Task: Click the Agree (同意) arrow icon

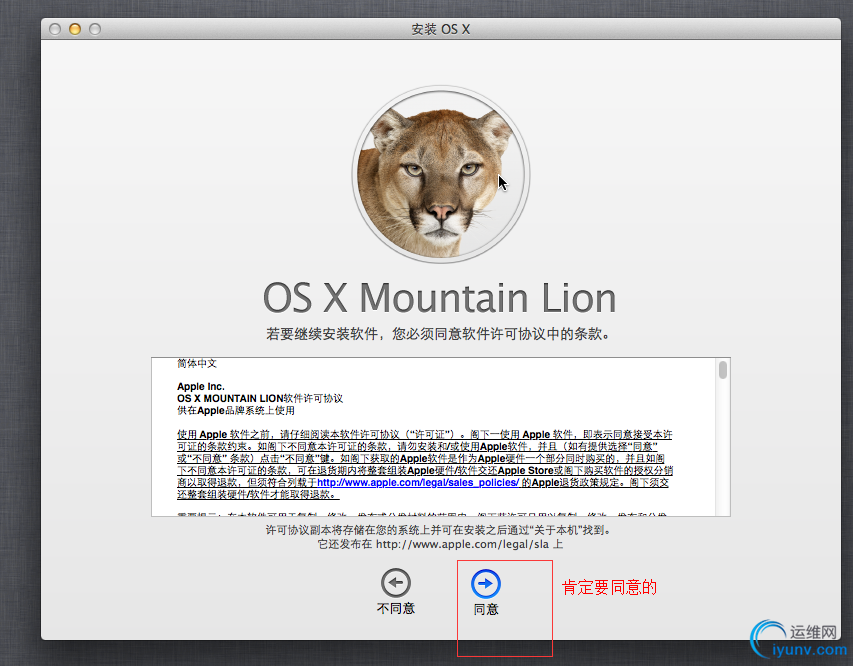Action: coord(485,584)
